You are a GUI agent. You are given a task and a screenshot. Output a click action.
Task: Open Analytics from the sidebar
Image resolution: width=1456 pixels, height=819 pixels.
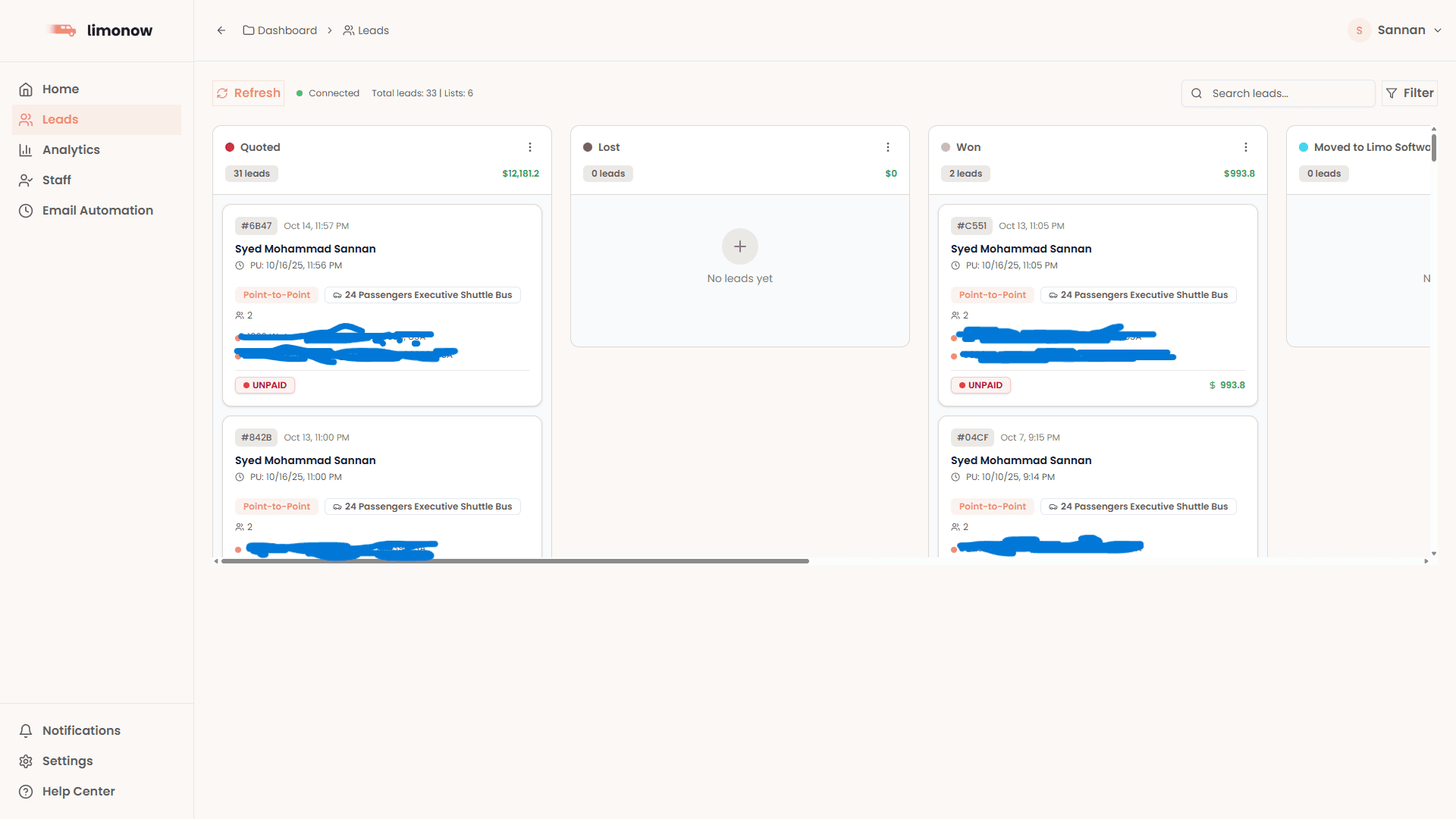(71, 149)
